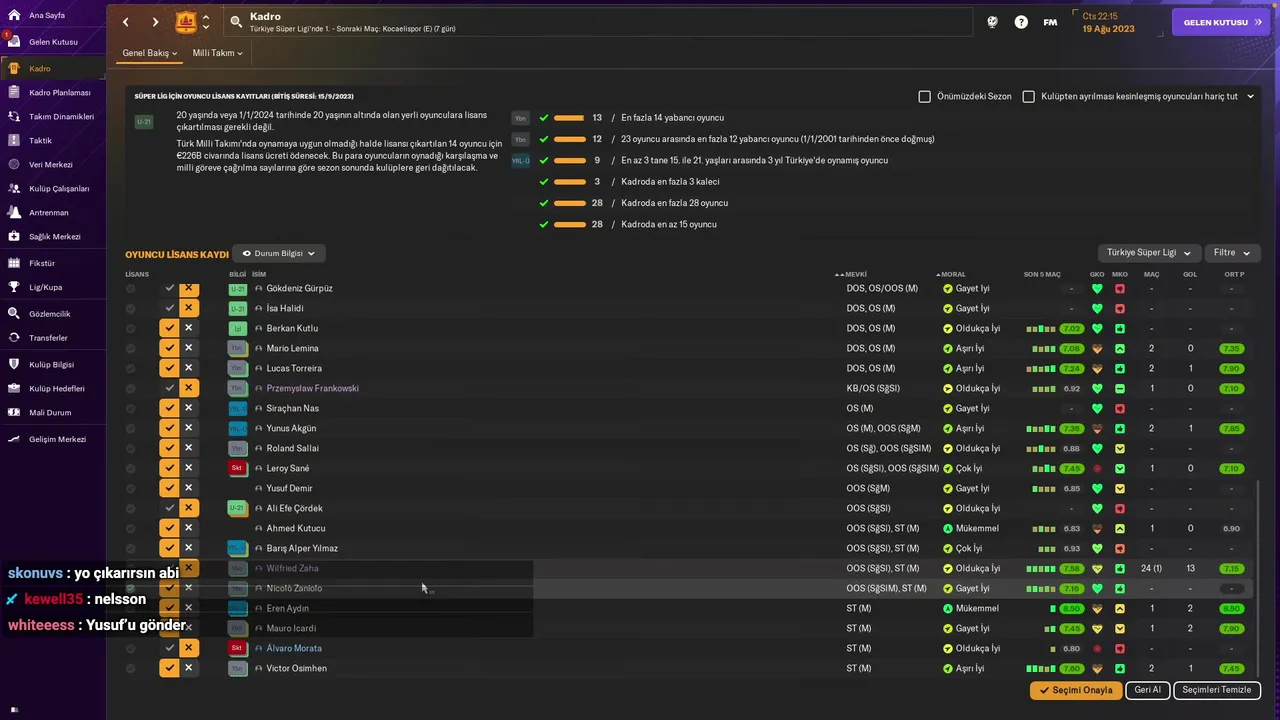
Task: Go back with left arrow in top bar
Action: [x=125, y=22]
